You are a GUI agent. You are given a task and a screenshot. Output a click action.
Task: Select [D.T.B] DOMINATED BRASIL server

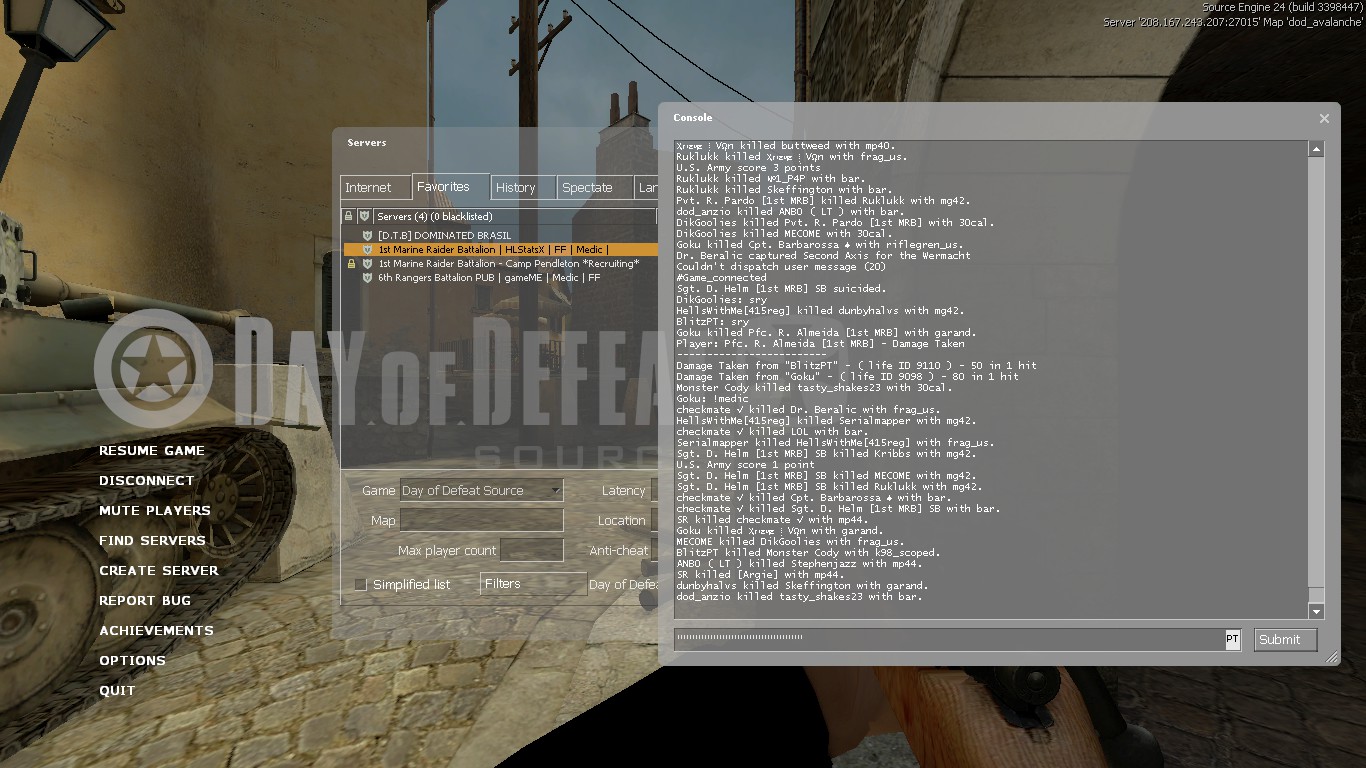pos(500,236)
